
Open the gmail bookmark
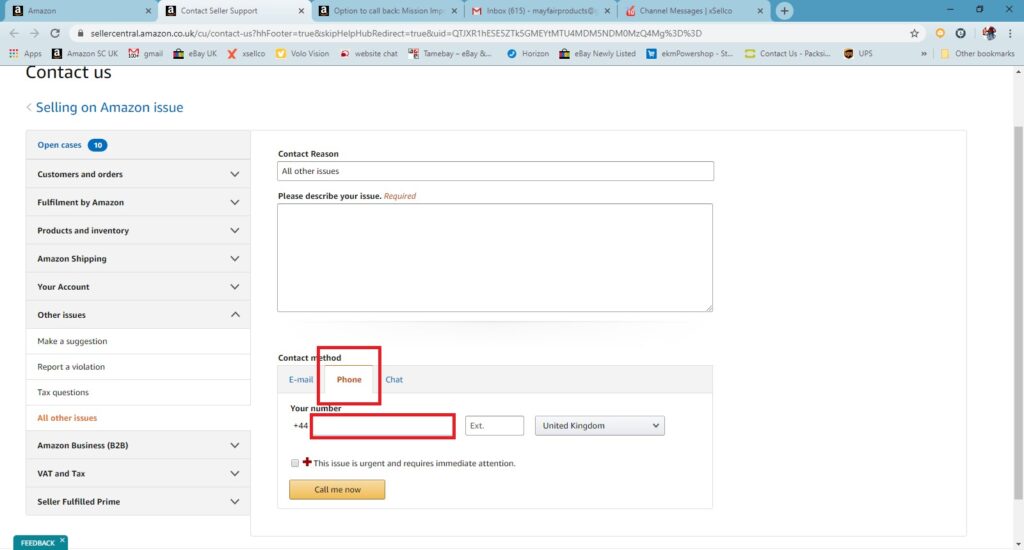pos(146,54)
